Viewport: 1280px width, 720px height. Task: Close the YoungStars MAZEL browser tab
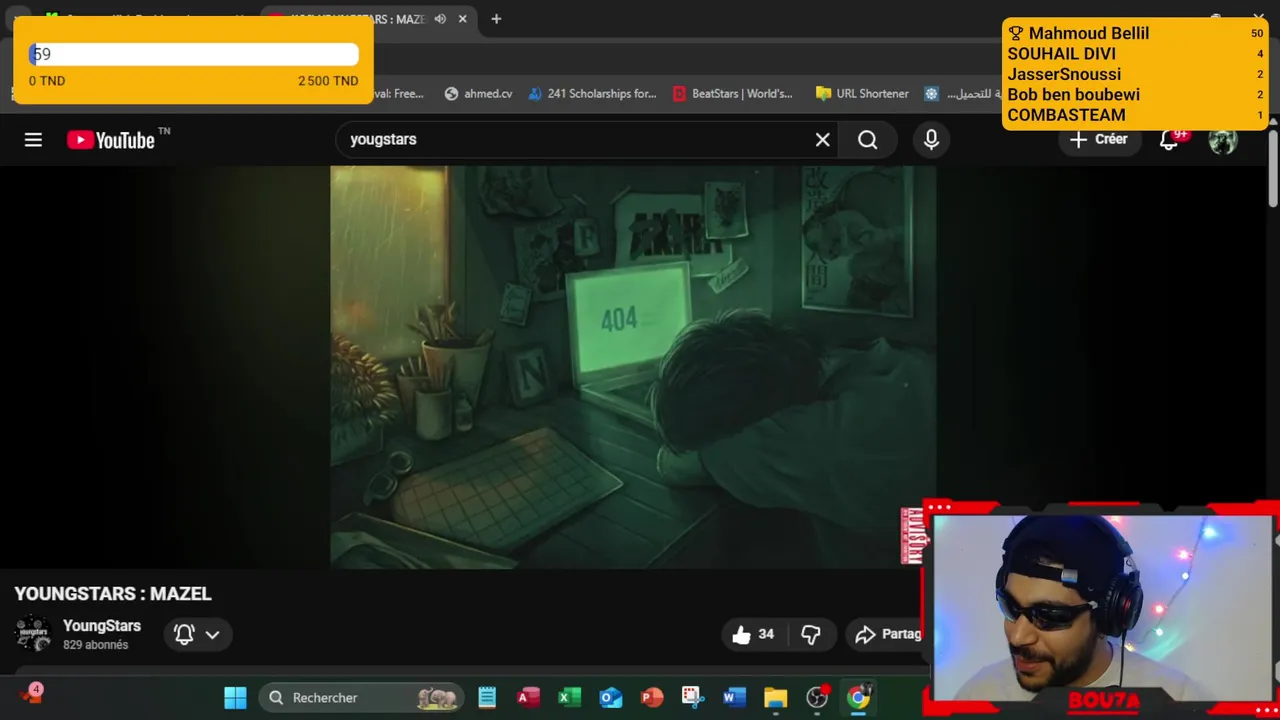coord(462,19)
